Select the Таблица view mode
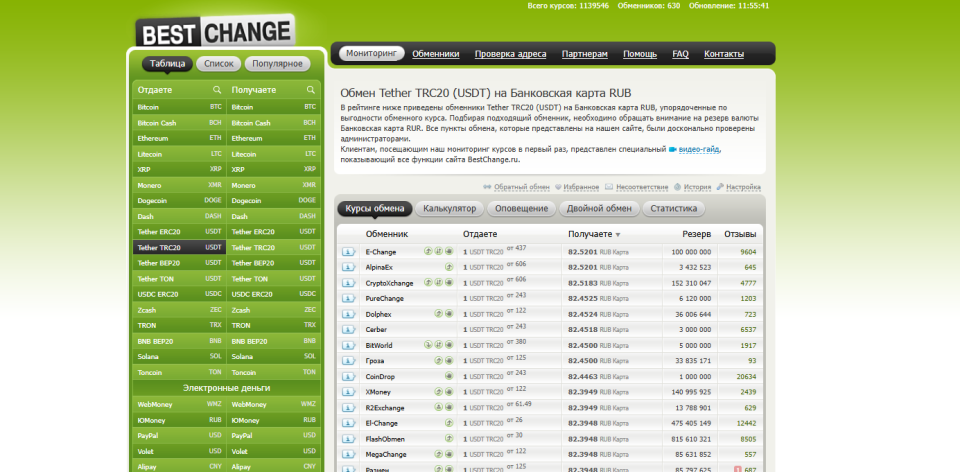Screen dimensions: 960x472 166,64
